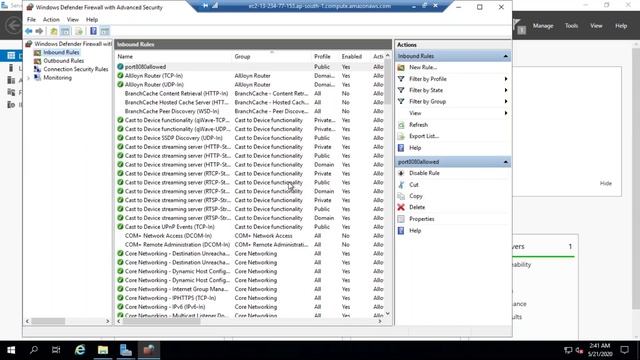This screenshot has height=360, width=640.
Task: Click Server Manager notifications flag icon
Action: click(x=518, y=26)
